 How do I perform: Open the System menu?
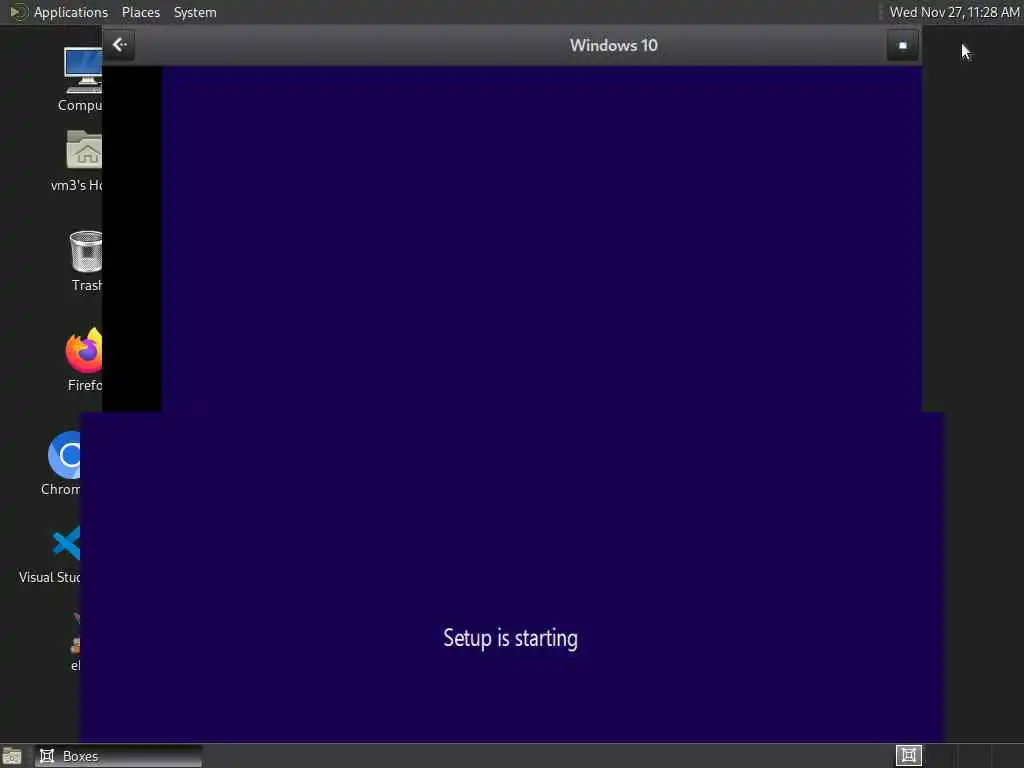point(195,12)
